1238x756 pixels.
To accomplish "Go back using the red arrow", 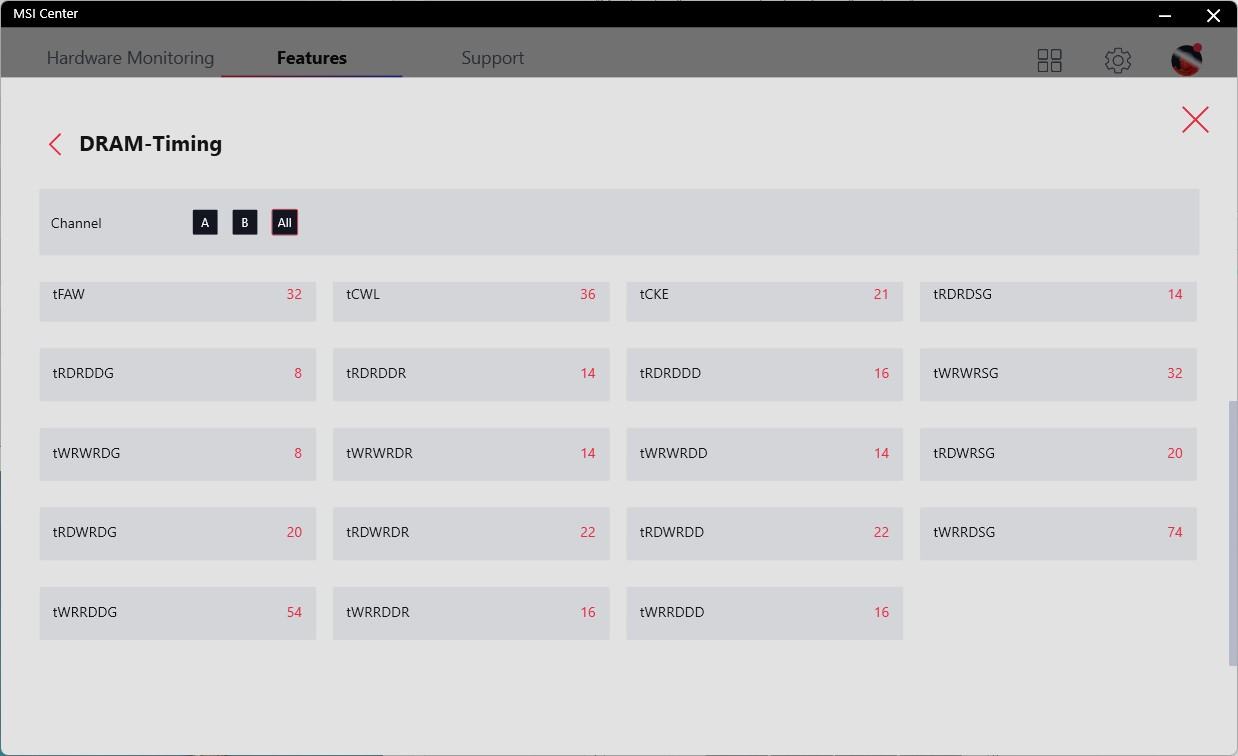I will click(x=55, y=144).
